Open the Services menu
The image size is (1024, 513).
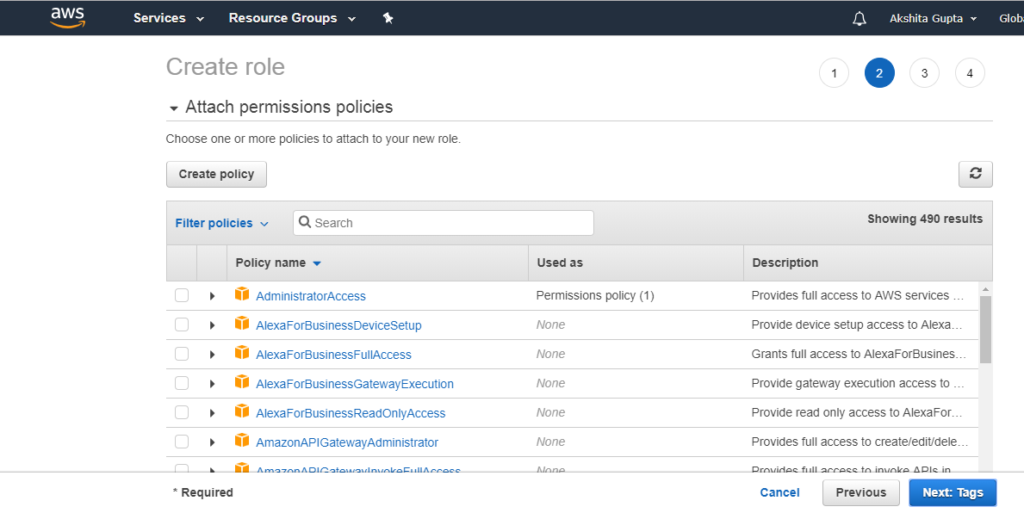(168, 18)
